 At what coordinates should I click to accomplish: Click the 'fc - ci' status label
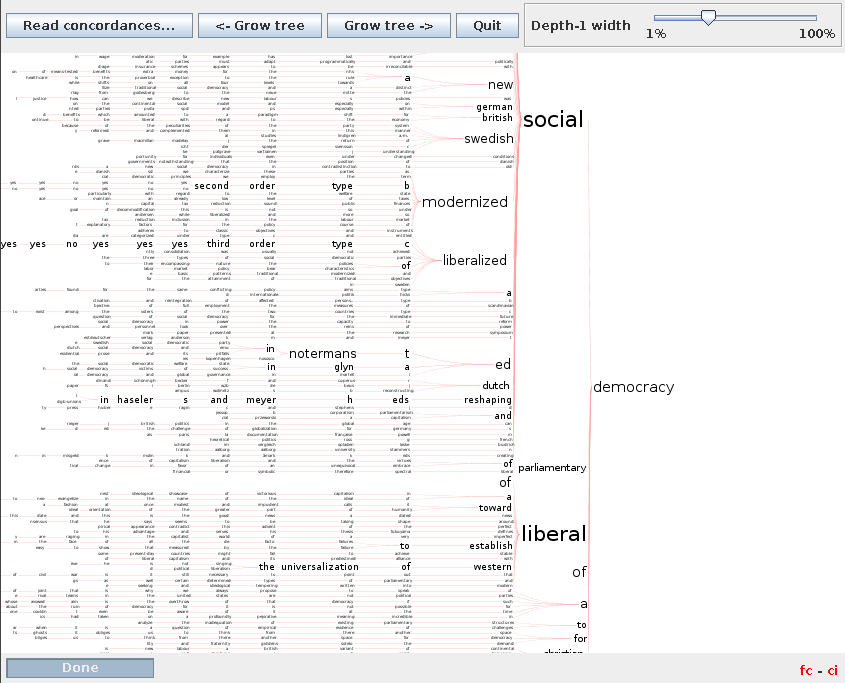point(819,670)
